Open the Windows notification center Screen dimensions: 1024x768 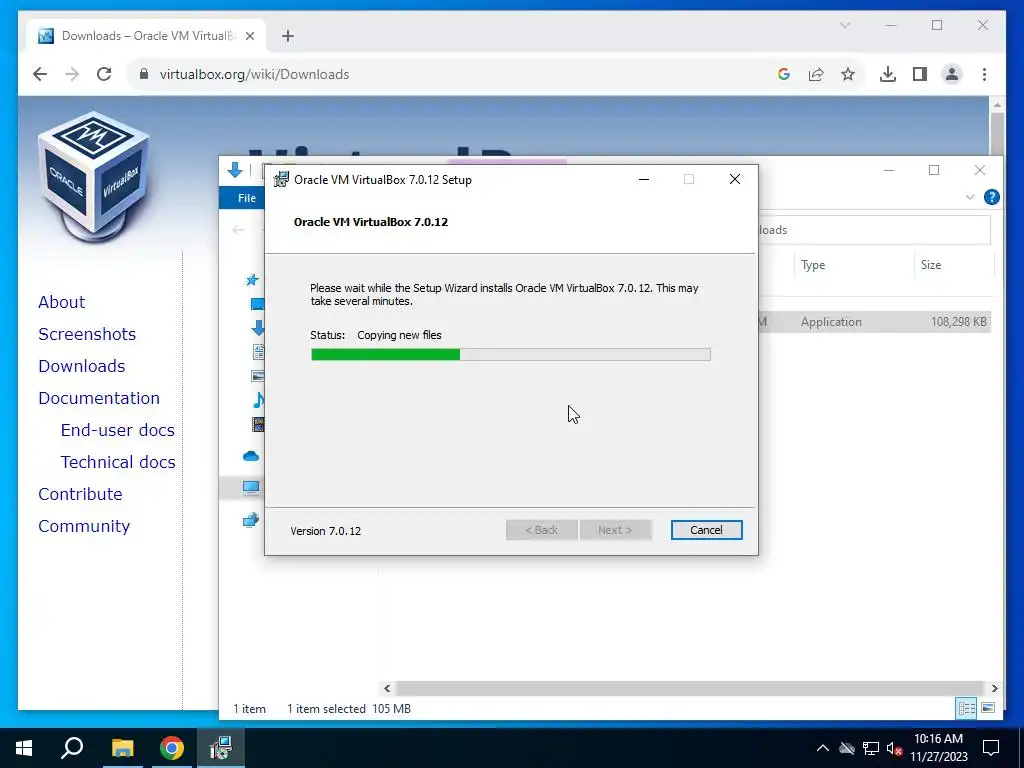(991, 748)
